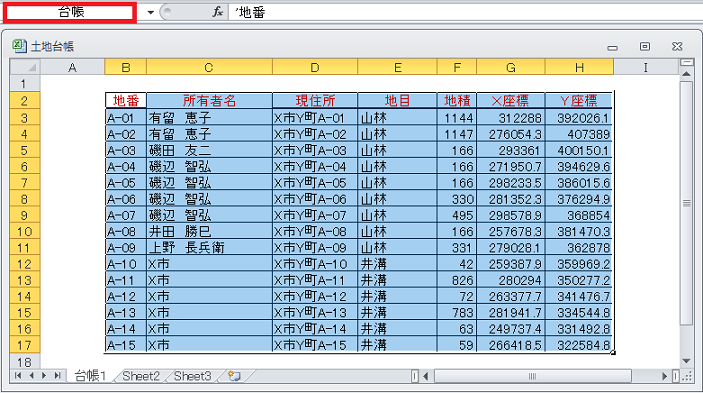Click cell A-01 in 地番 column
Screen dimensions: 703x393
[126, 117]
